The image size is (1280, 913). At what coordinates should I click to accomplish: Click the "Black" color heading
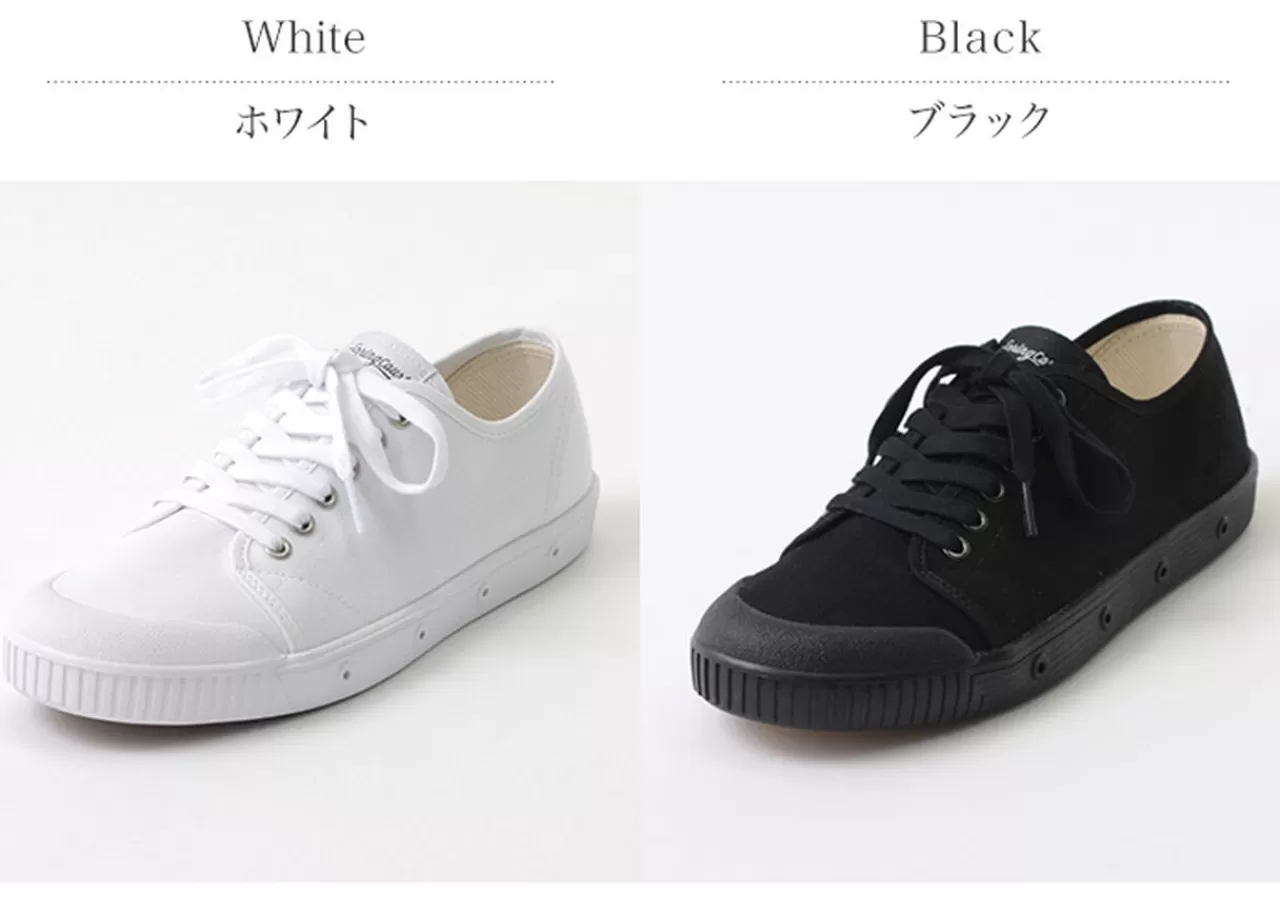tap(980, 38)
